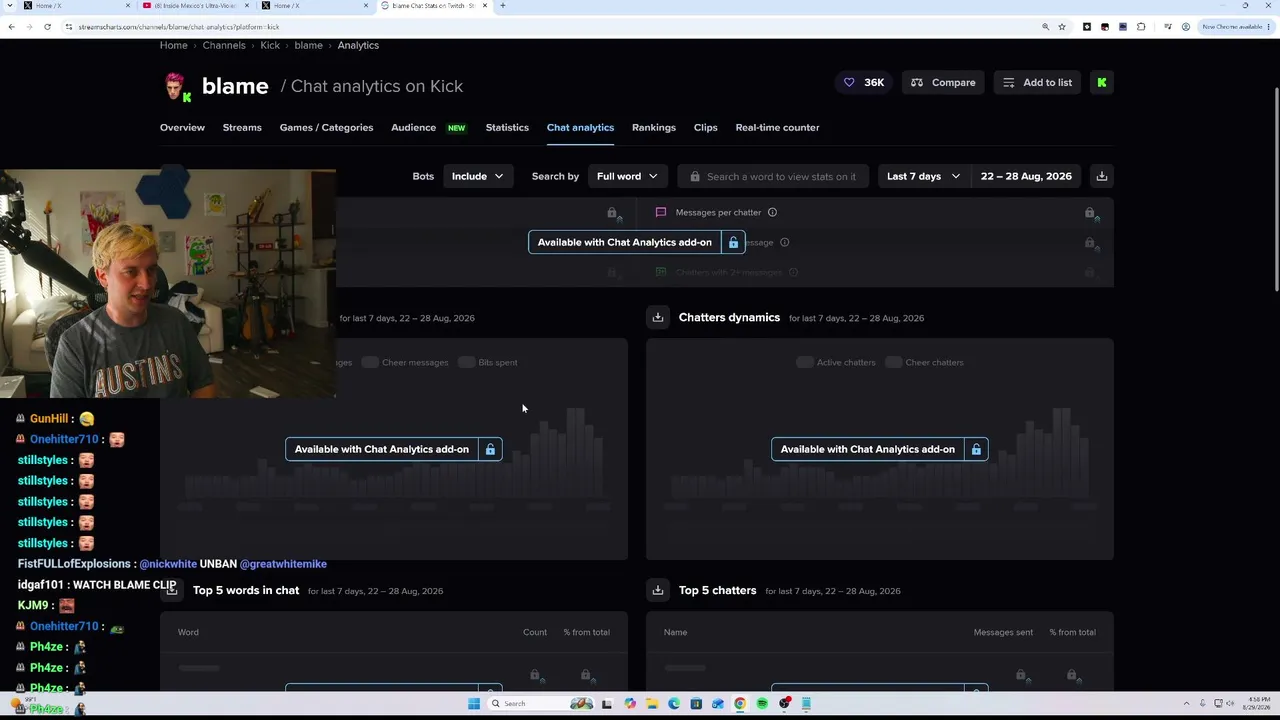Select the Chat analytics tab
Viewport: 1280px width, 720px height.
pyautogui.click(x=580, y=128)
